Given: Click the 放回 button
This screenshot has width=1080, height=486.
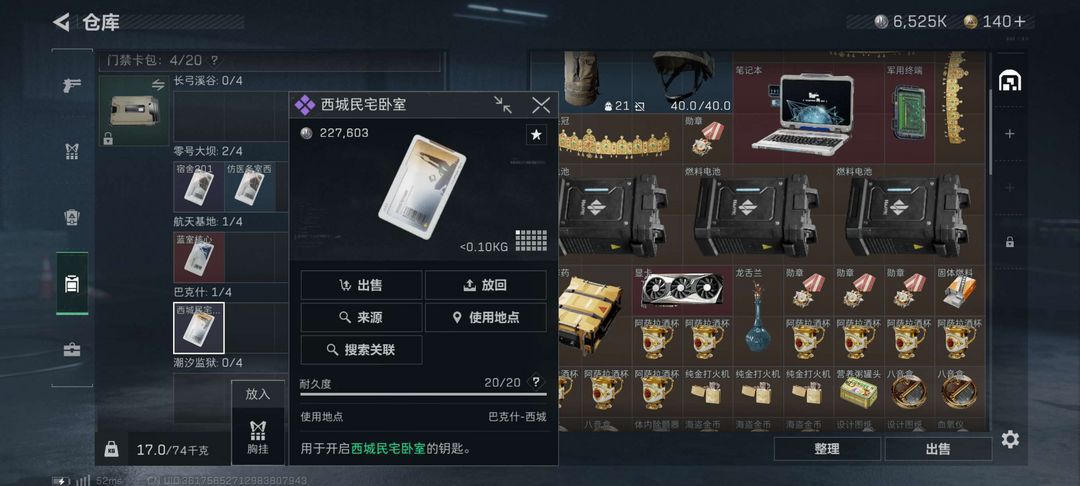Looking at the screenshot, I should (x=486, y=285).
